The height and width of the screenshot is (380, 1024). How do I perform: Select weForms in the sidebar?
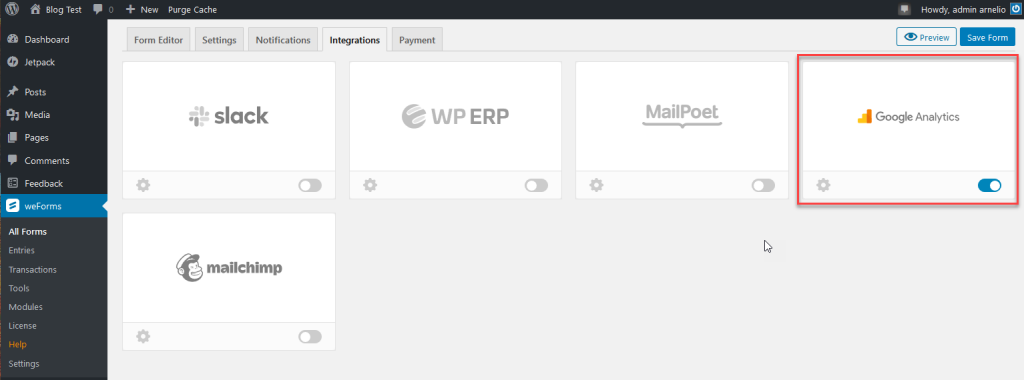tap(54, 206)
